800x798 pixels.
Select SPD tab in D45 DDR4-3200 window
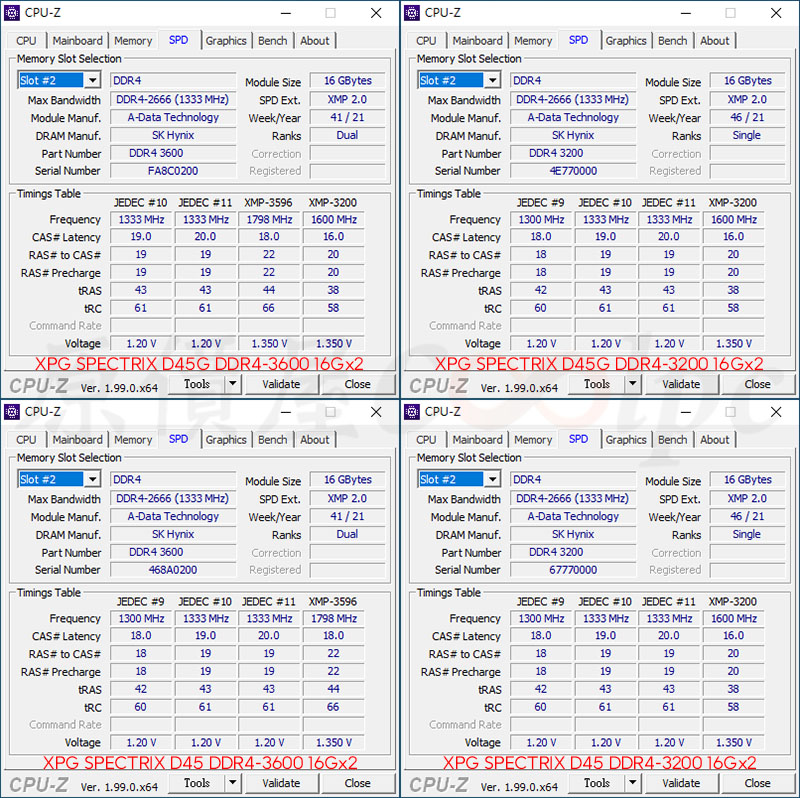(x=578, y=439)
